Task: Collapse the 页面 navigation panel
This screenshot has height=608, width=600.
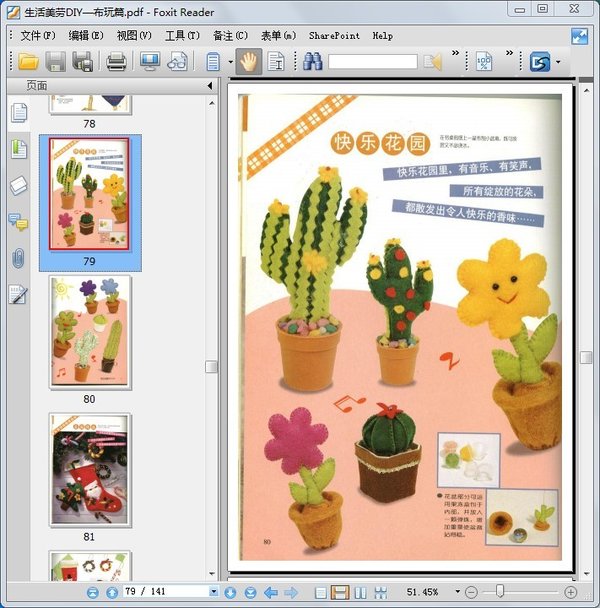Action: pyautogui.click(x=210, y=86)
